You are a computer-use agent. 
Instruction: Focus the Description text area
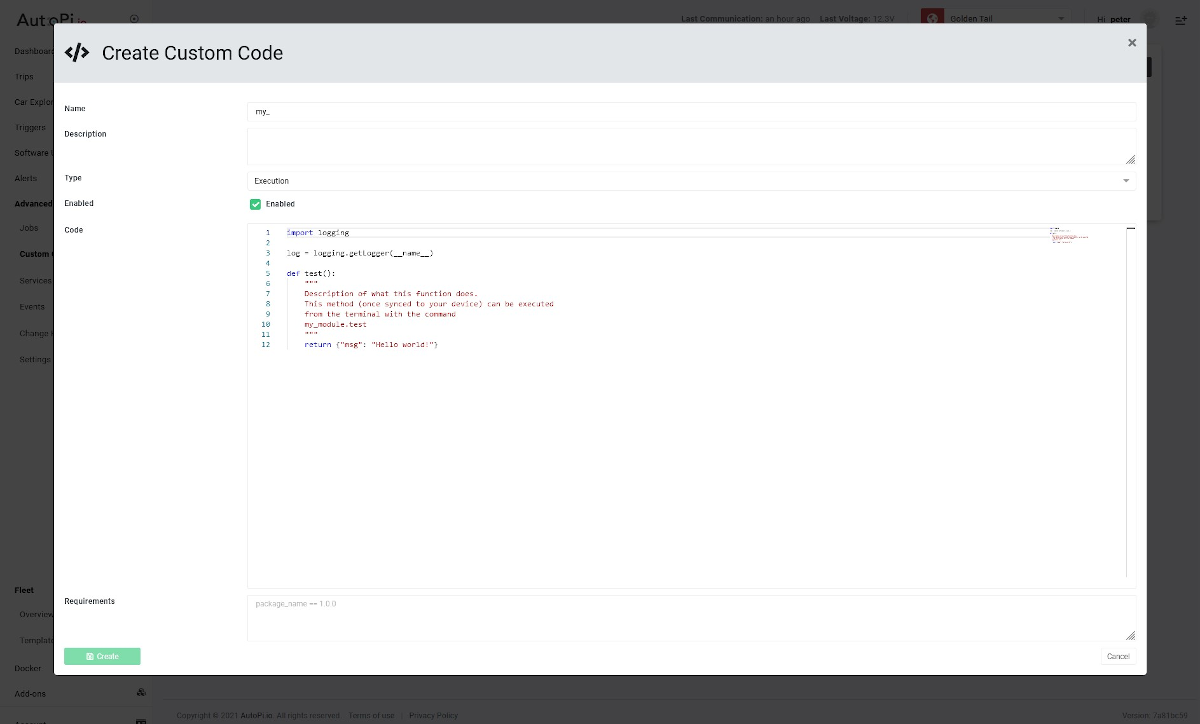691,146
